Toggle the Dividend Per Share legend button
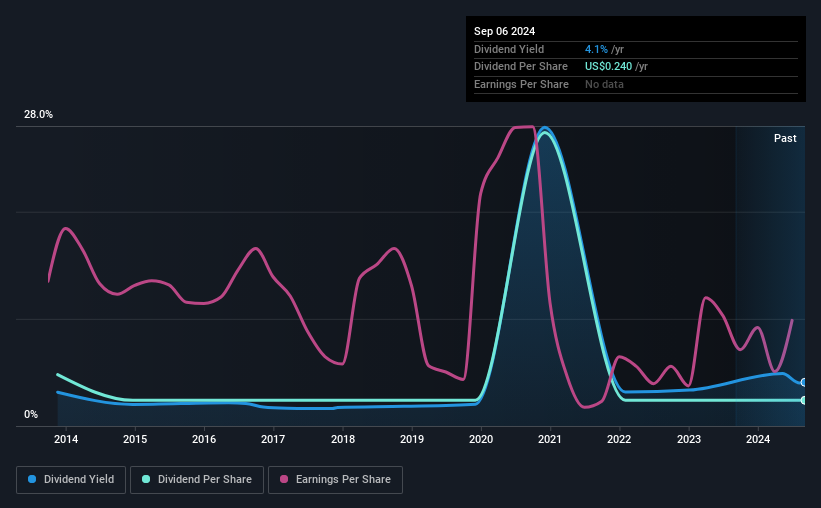821x508 pixels. click(197, 480)
